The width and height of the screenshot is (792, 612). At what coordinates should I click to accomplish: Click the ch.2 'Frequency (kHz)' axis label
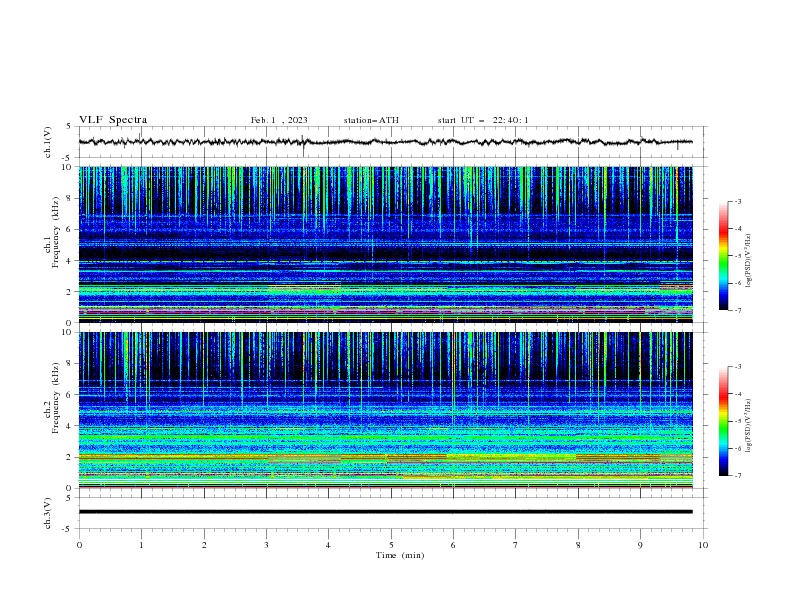tap(56, 397)
